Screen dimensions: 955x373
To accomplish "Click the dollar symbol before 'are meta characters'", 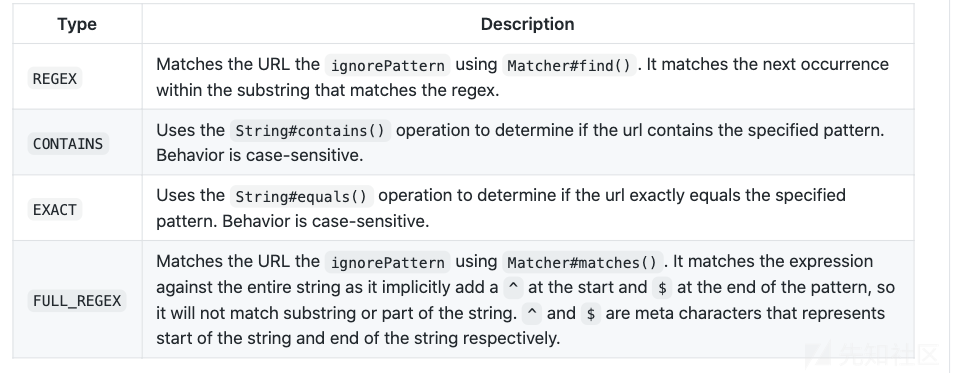I will [591, 314].
